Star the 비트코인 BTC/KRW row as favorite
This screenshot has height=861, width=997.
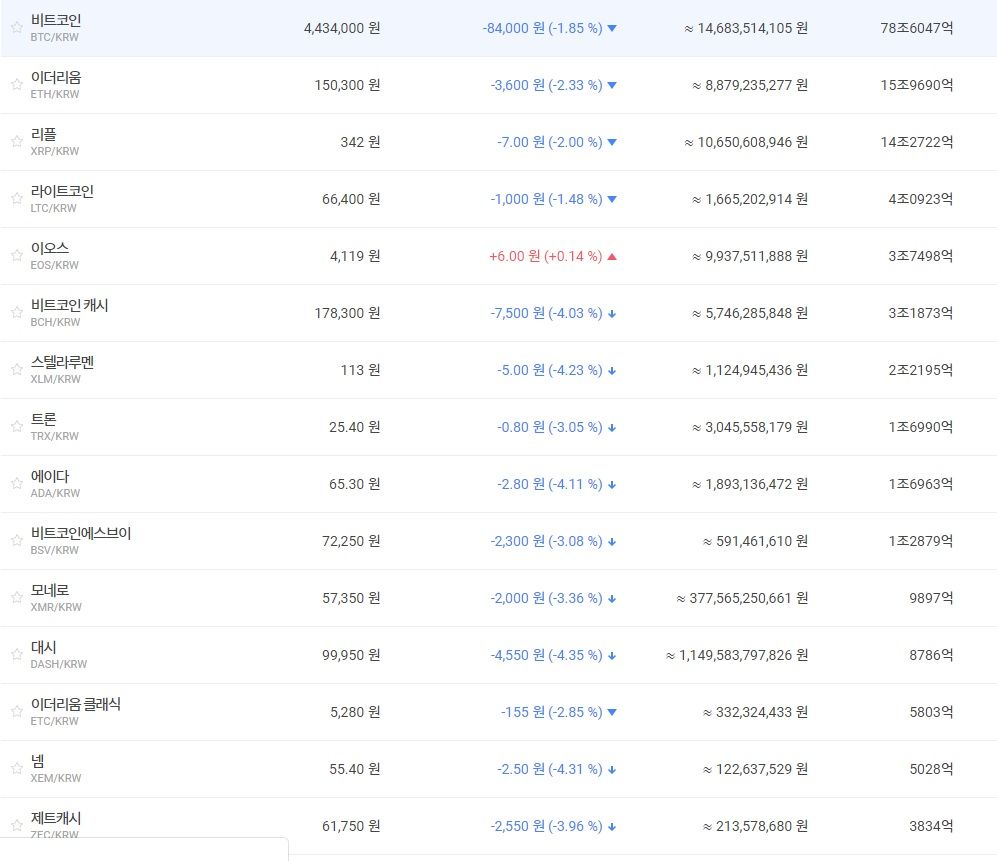point(16,28)
